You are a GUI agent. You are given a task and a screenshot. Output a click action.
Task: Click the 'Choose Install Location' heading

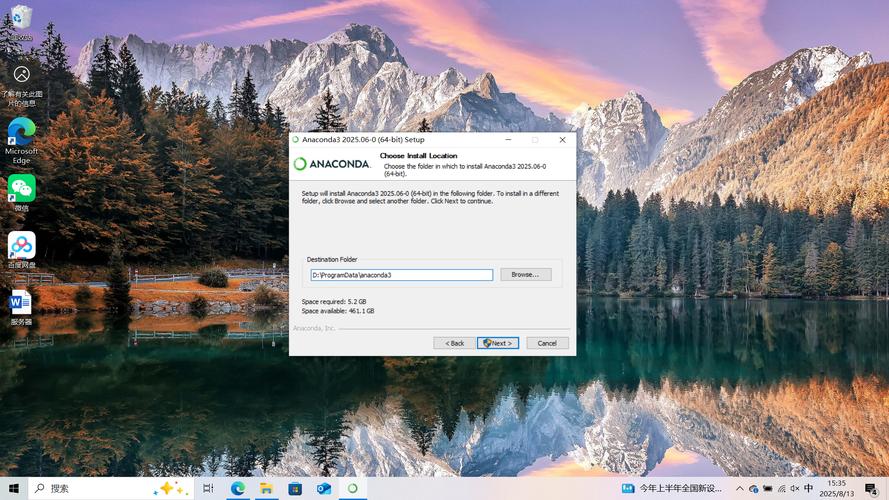pyautogui.click(x=418, y=155)
